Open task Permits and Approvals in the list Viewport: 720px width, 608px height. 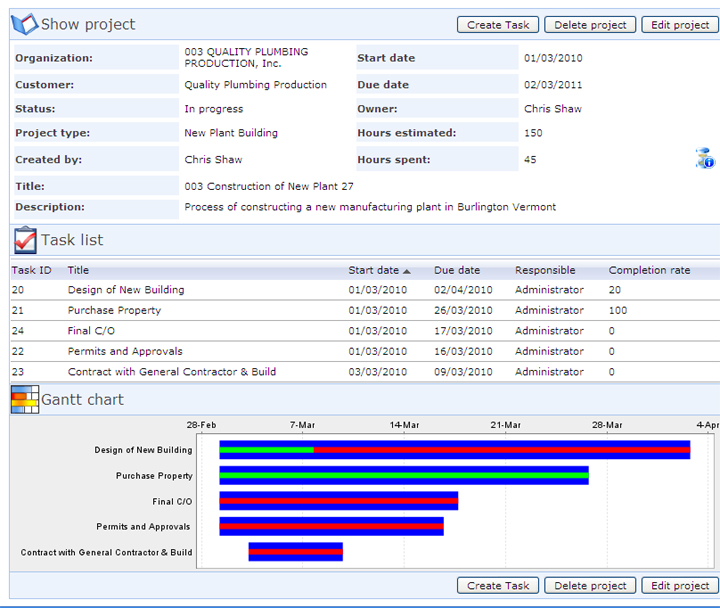[125, 351]
